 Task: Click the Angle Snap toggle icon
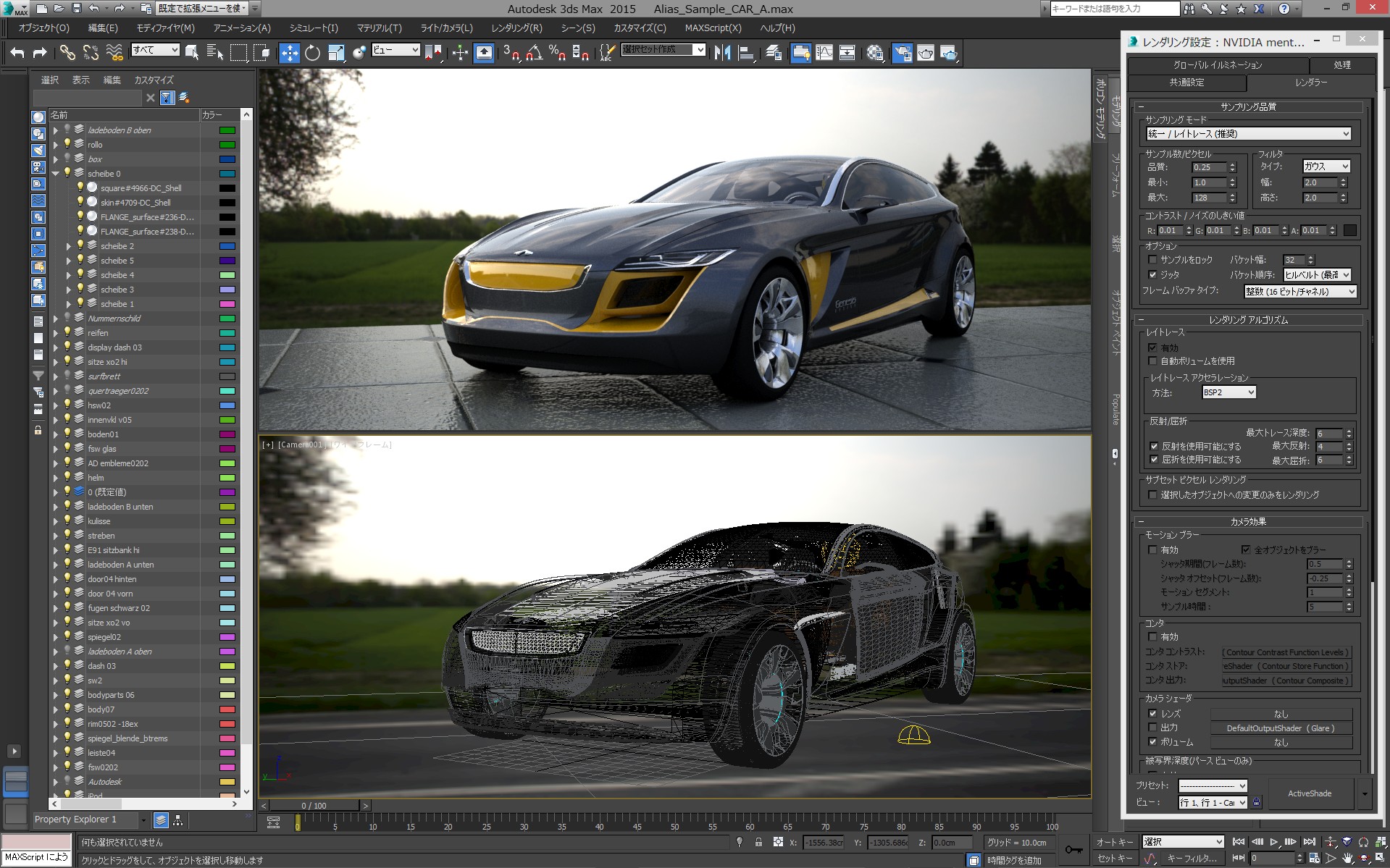tap(534, 53)
